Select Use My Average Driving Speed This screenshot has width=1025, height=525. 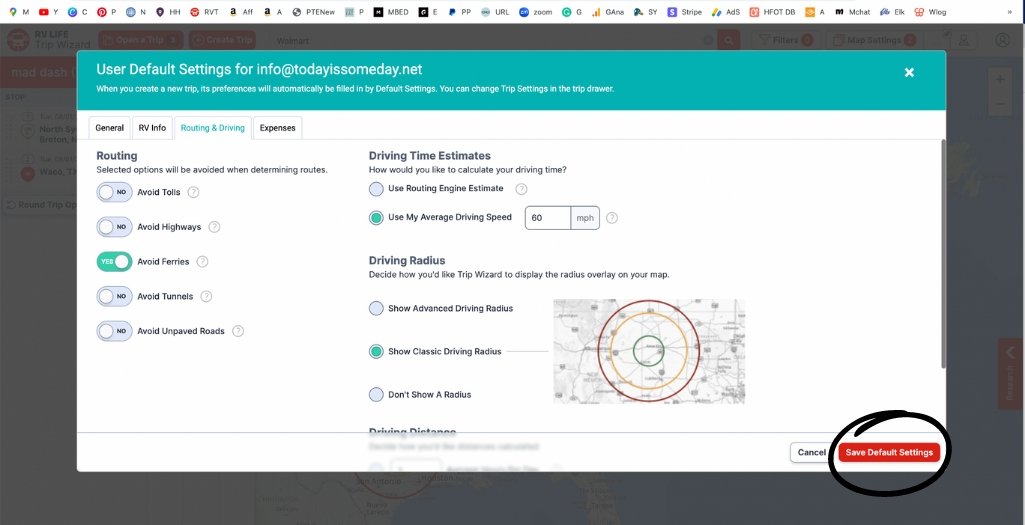pos(376,218)
